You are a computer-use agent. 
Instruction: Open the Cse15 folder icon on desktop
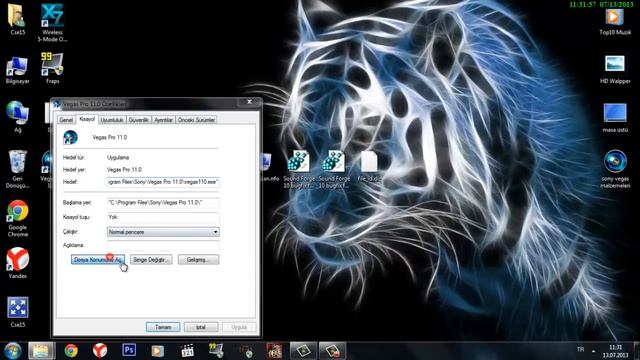click(17, 18)
